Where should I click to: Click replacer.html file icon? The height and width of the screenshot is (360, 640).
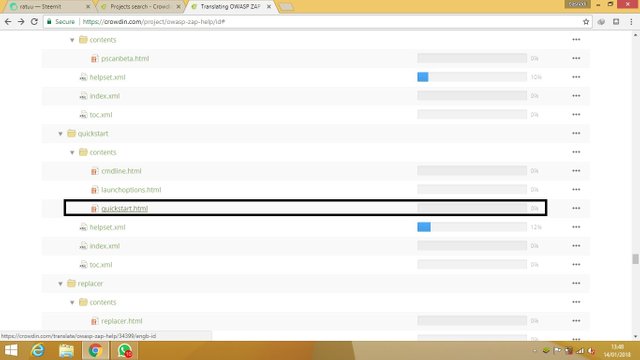pyautogui.click(x=94, y=322)
